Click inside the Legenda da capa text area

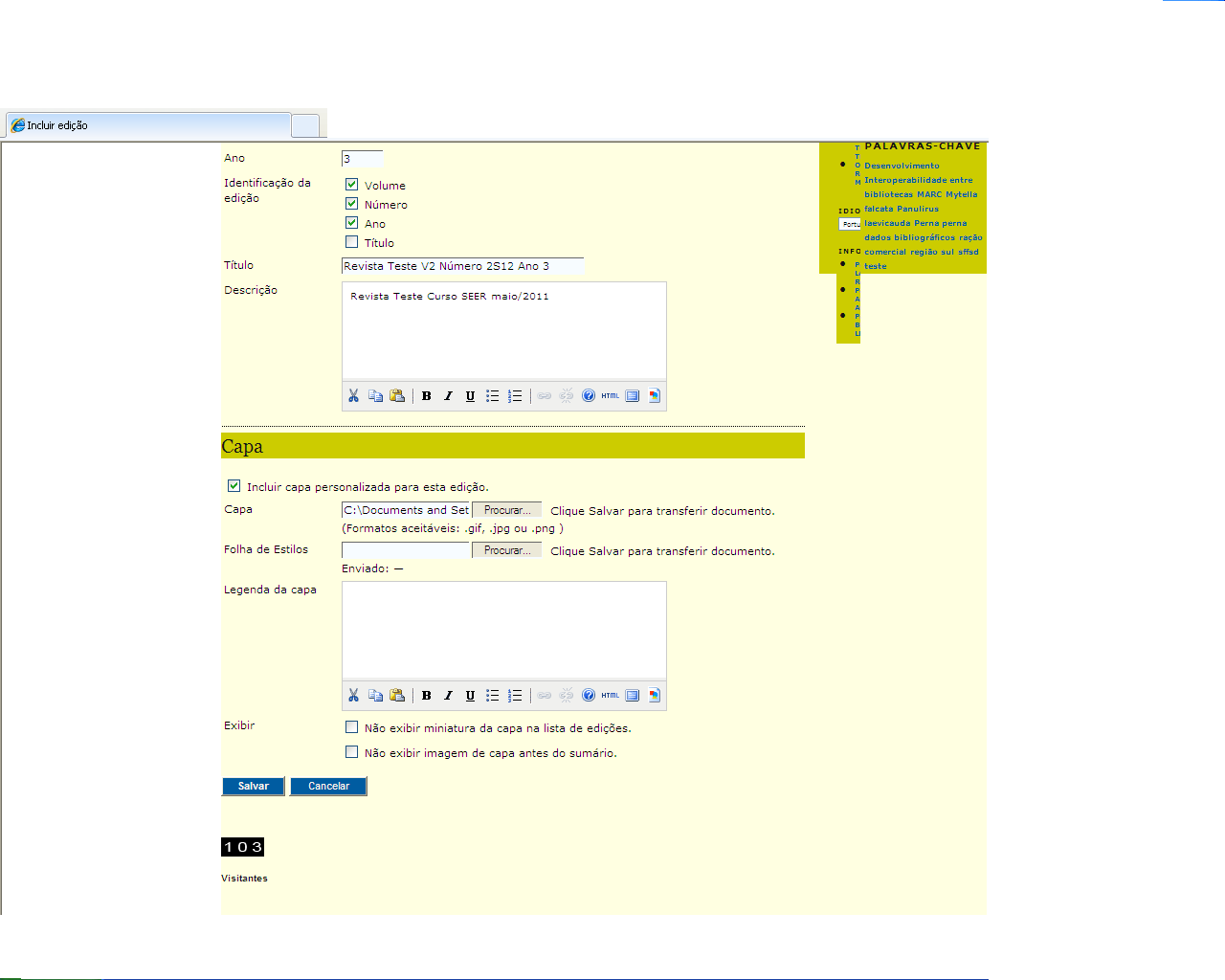click(504, 631)
